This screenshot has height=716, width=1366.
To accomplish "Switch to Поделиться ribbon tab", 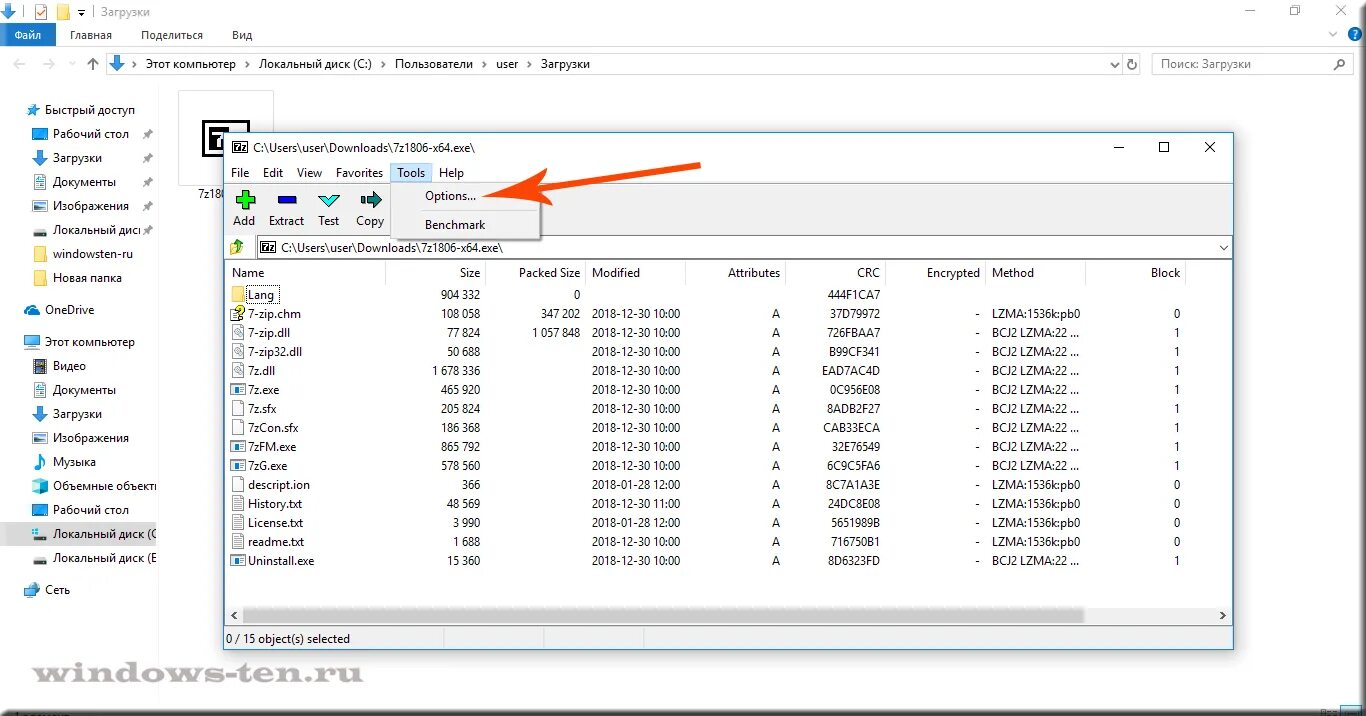I will [x=172, y=35].
